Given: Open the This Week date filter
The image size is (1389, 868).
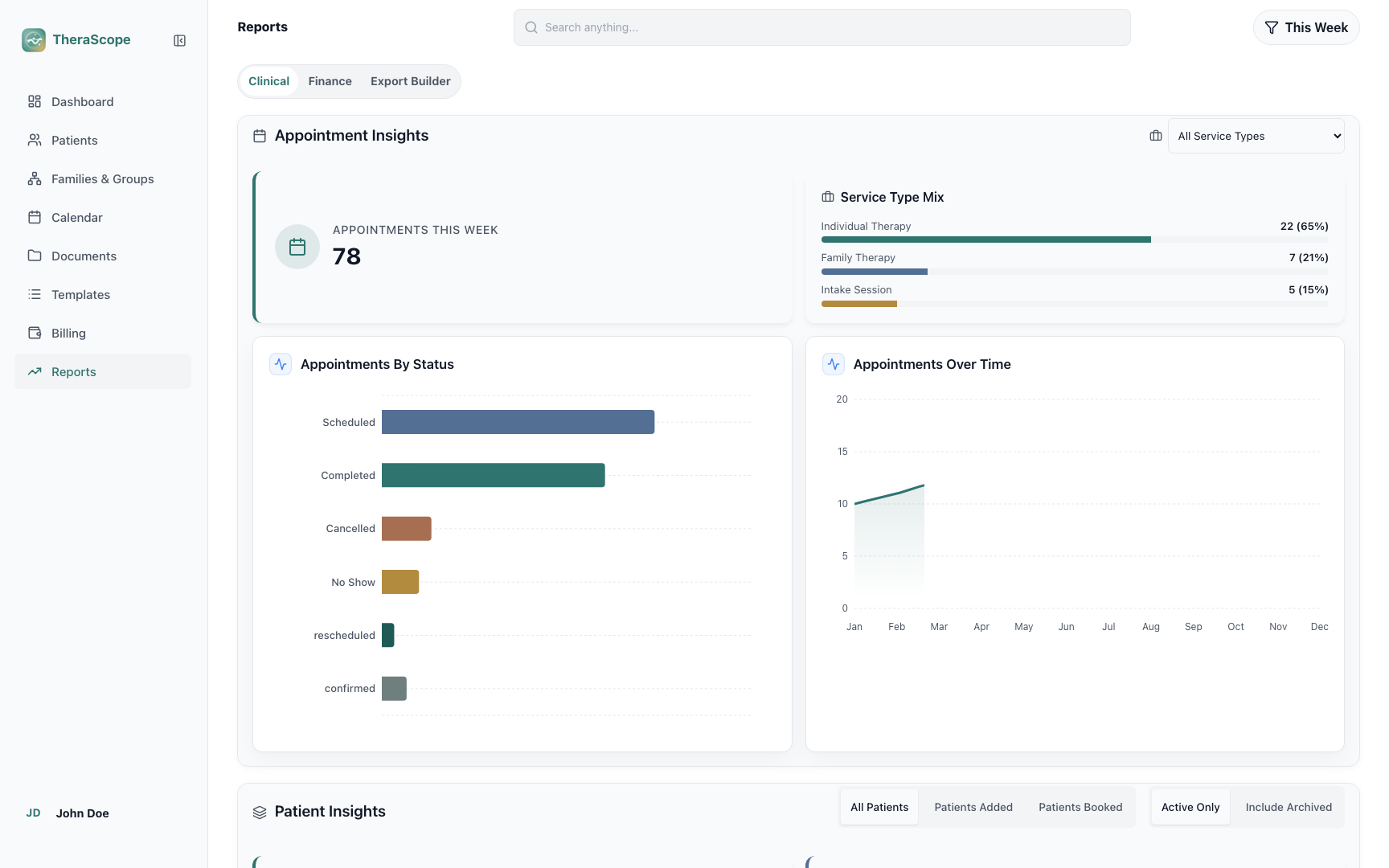Looking at the screenshot, I should [1306, 27].
